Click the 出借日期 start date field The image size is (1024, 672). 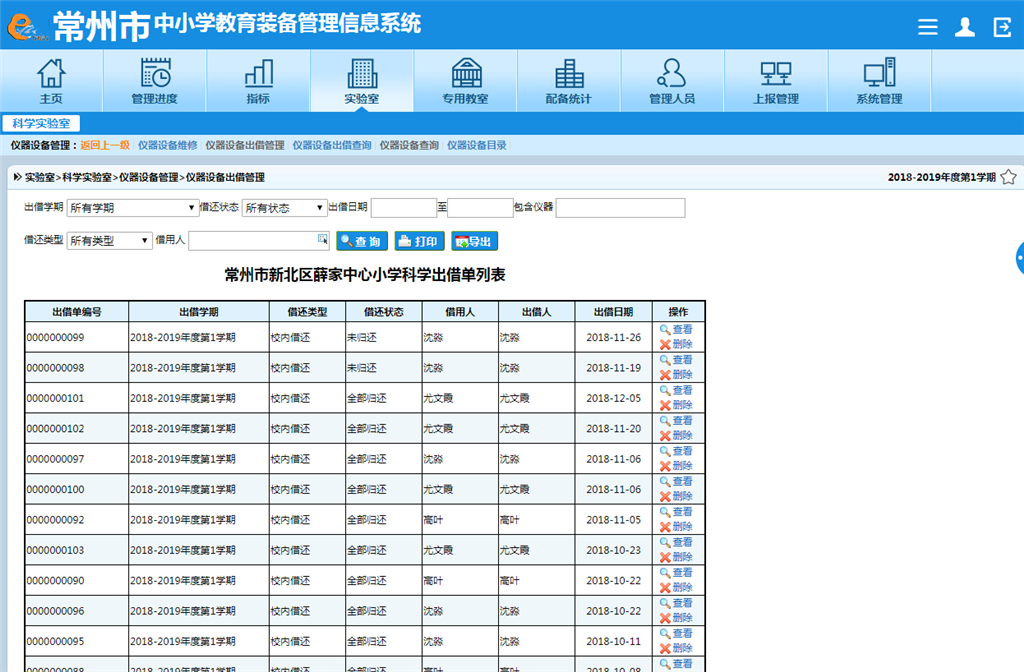(x=404, y=208)
